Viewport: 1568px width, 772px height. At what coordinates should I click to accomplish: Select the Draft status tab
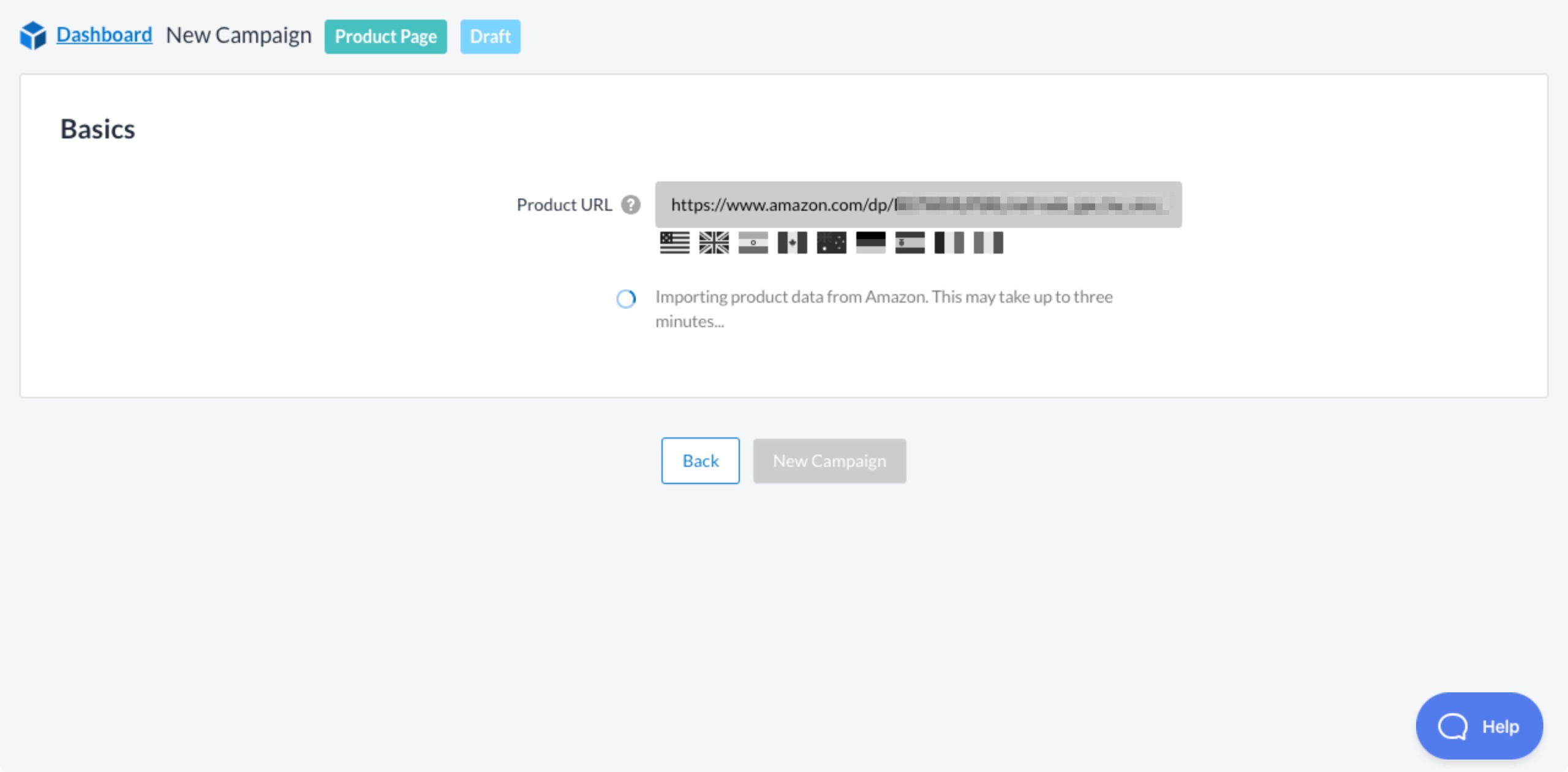[x=489, y=35]
